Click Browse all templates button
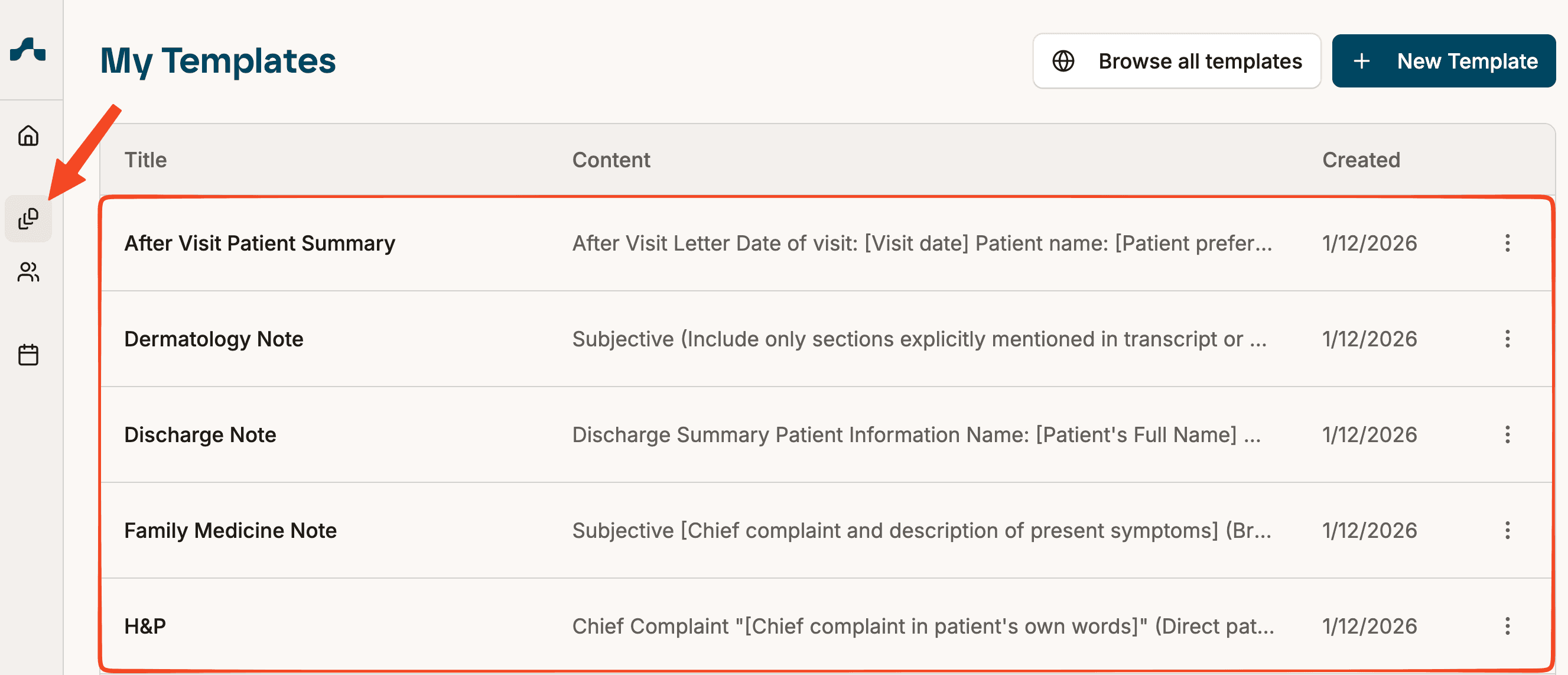Viewport: 1568px width, 675px height. tap(1177, 61)
